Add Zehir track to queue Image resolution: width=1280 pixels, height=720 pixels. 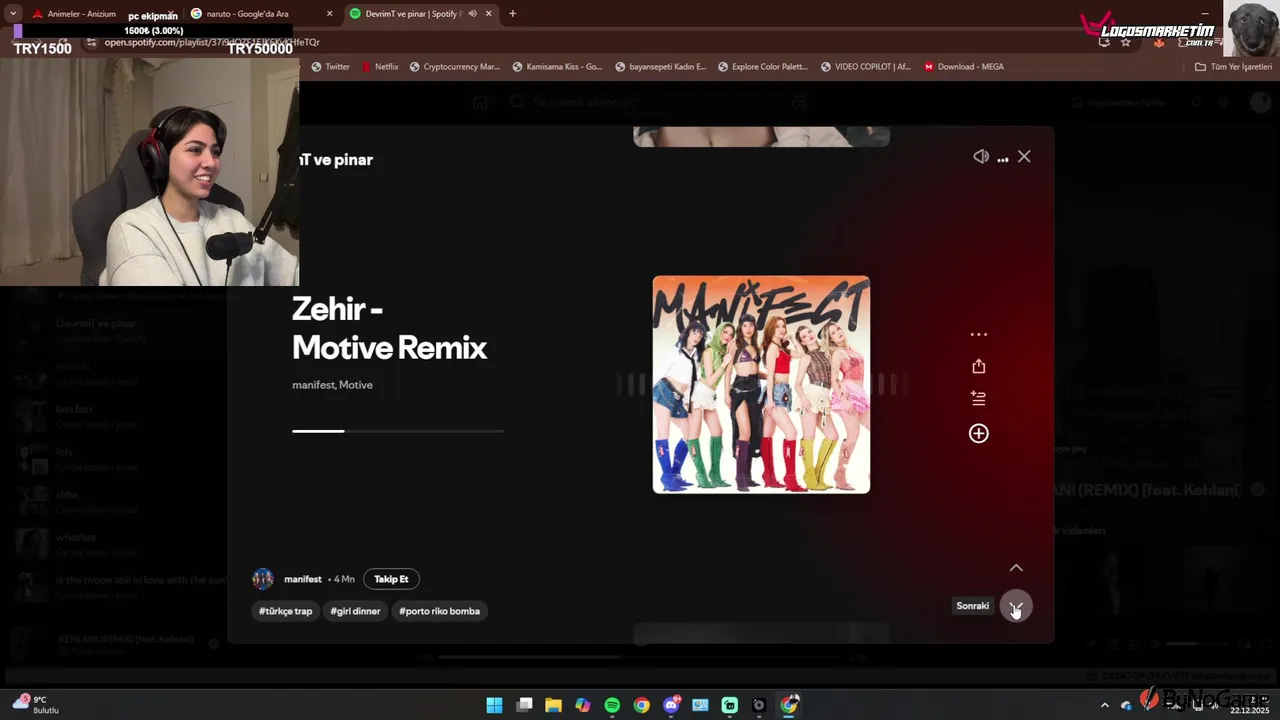pyautogui.click(x=978, y=398)
